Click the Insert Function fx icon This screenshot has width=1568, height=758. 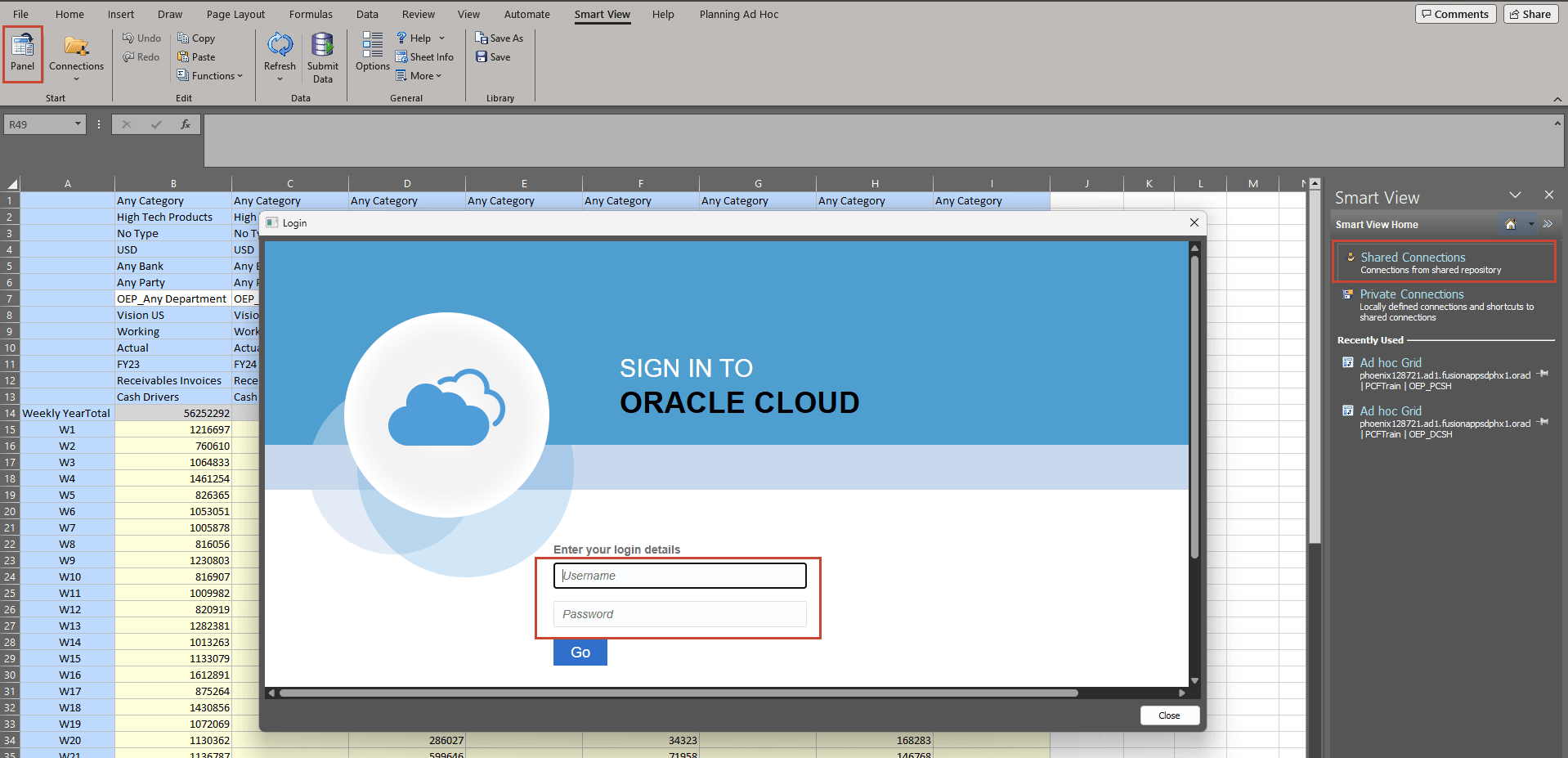pos(186,124)
